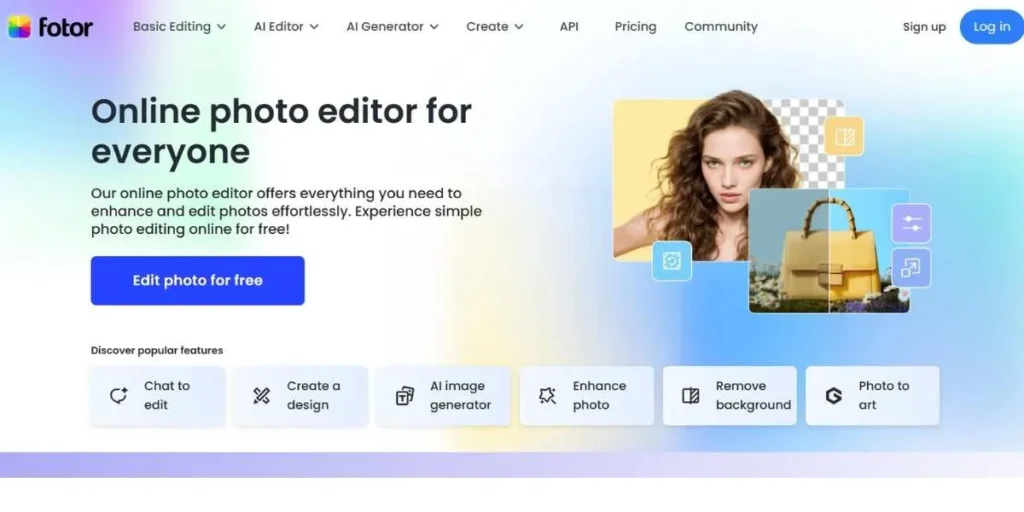The height and width of the screenshot is (512, 1024).
Task: Click the Chat to edit icon
Action: tap(119, 396)
